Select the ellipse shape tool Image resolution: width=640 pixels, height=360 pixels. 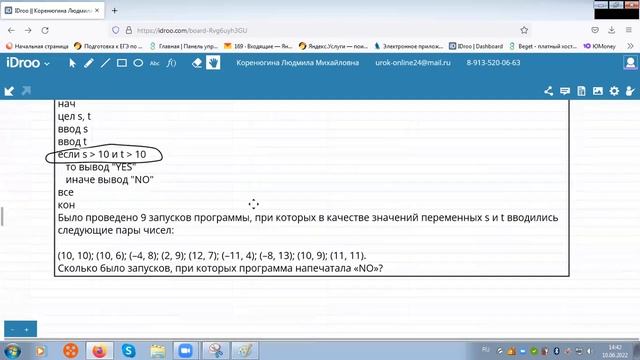pyautogui.click(x=138, y=63)
